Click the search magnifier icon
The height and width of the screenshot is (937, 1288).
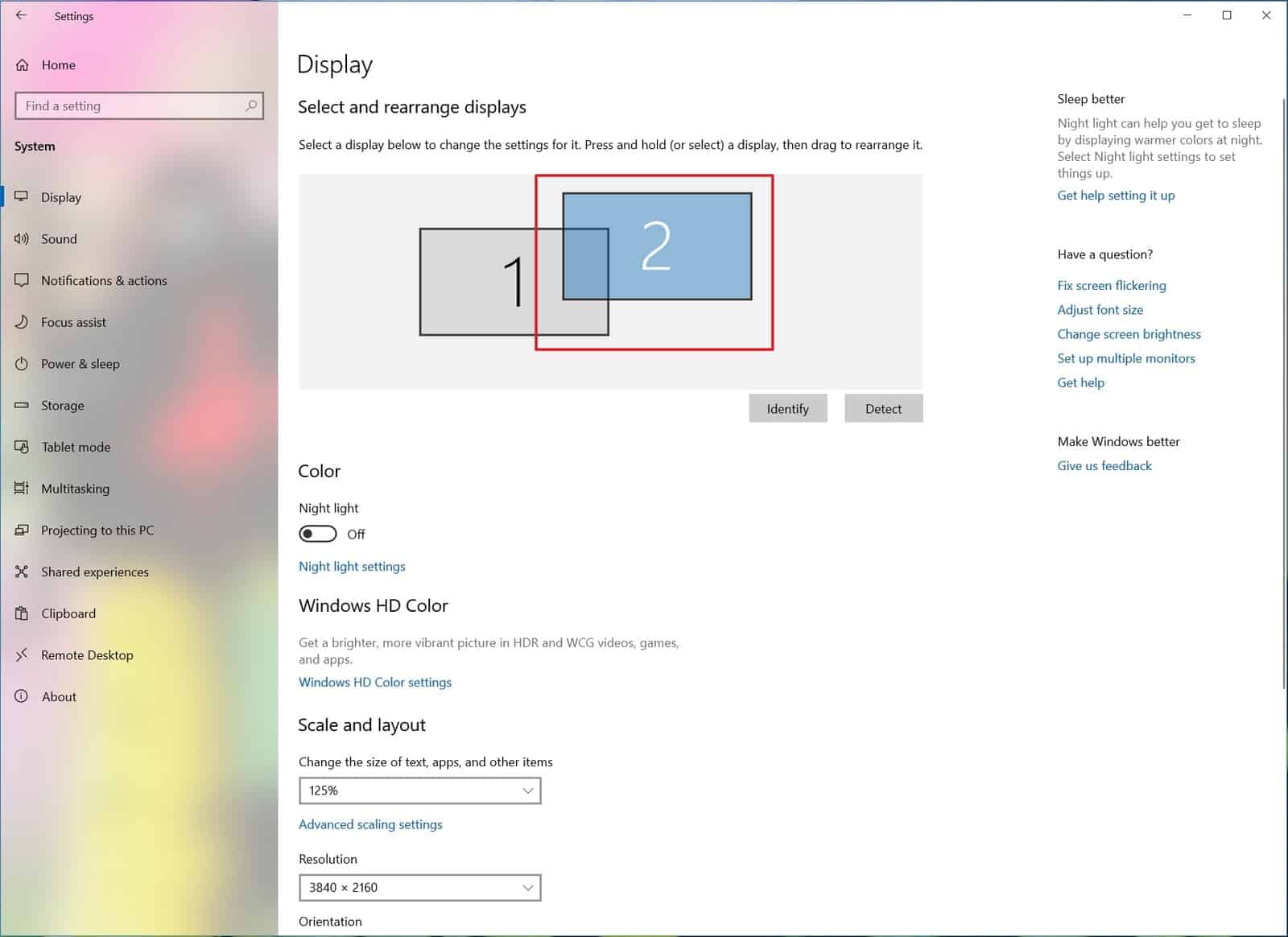point(251,105)
